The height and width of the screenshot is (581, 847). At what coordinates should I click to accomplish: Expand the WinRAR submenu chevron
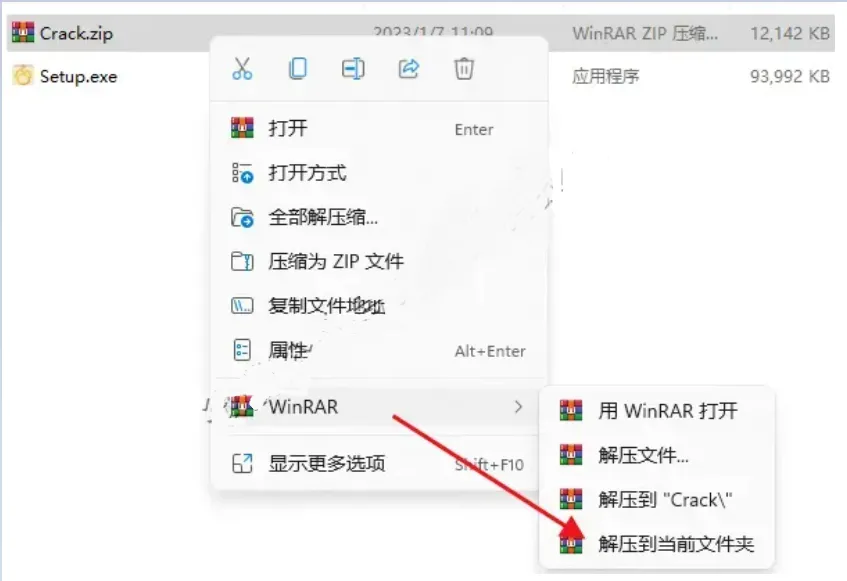[518, 407]
